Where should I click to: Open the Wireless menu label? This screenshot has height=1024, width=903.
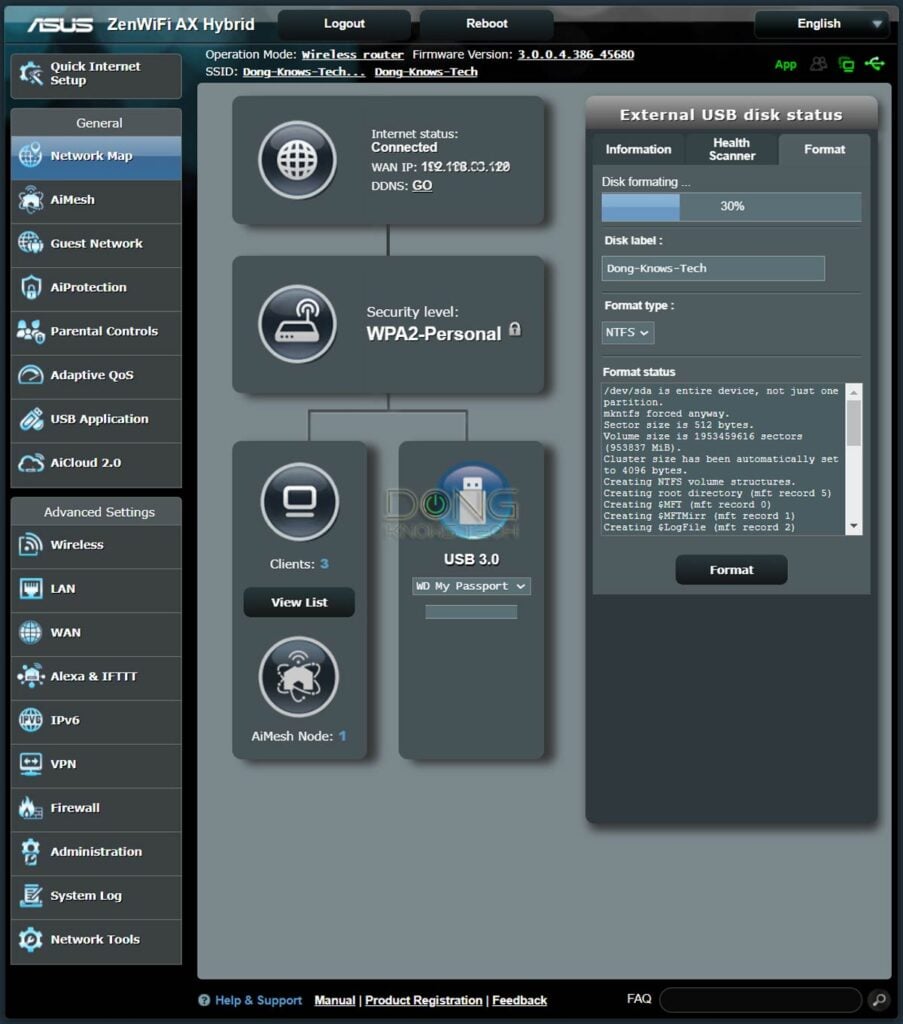[77, 545]
